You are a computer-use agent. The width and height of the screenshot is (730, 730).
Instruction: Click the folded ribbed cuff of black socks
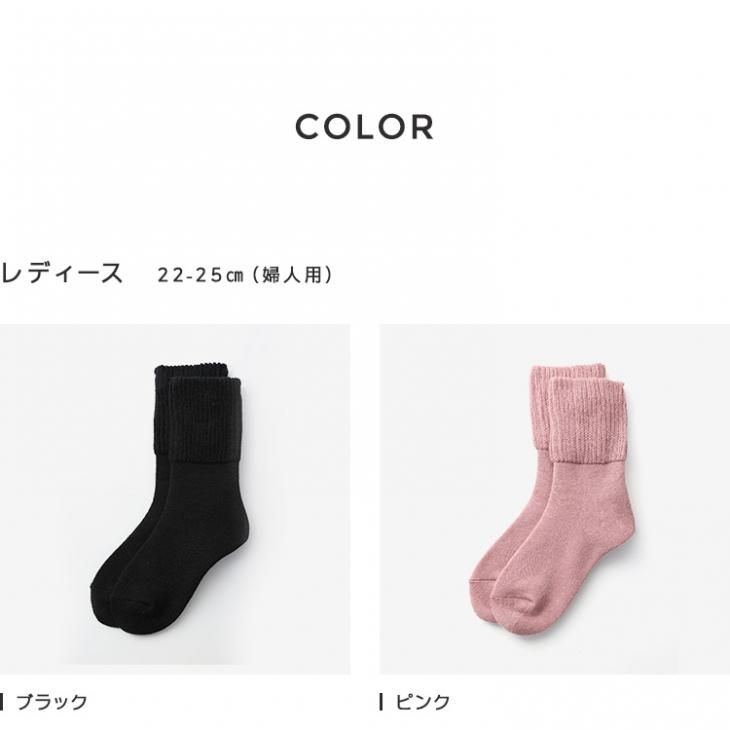[x=205, y=419]
